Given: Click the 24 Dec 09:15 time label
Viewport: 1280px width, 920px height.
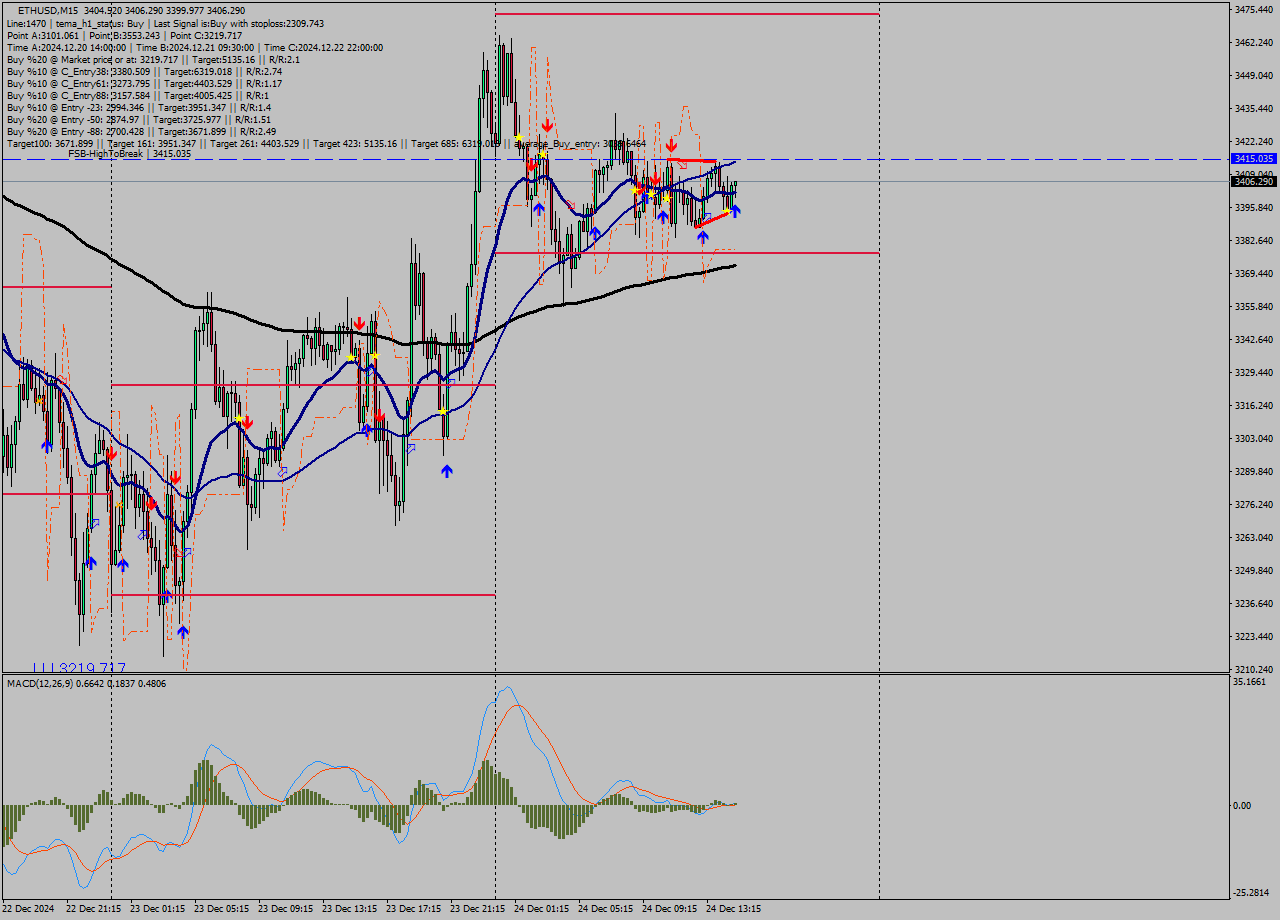Looking at the screenshot, I should (670, 909).
